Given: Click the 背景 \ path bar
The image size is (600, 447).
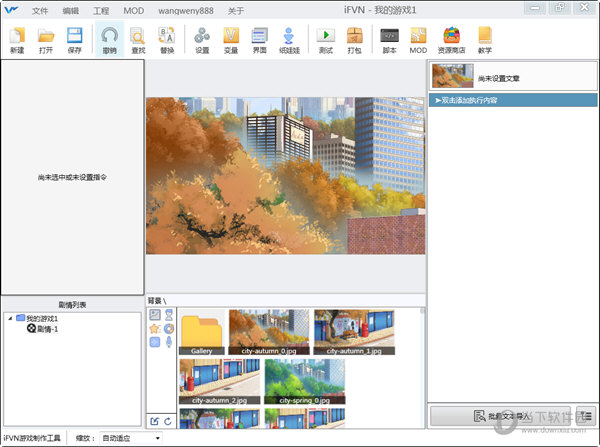Looking at the screenshot, I should (x=285, y=301).
